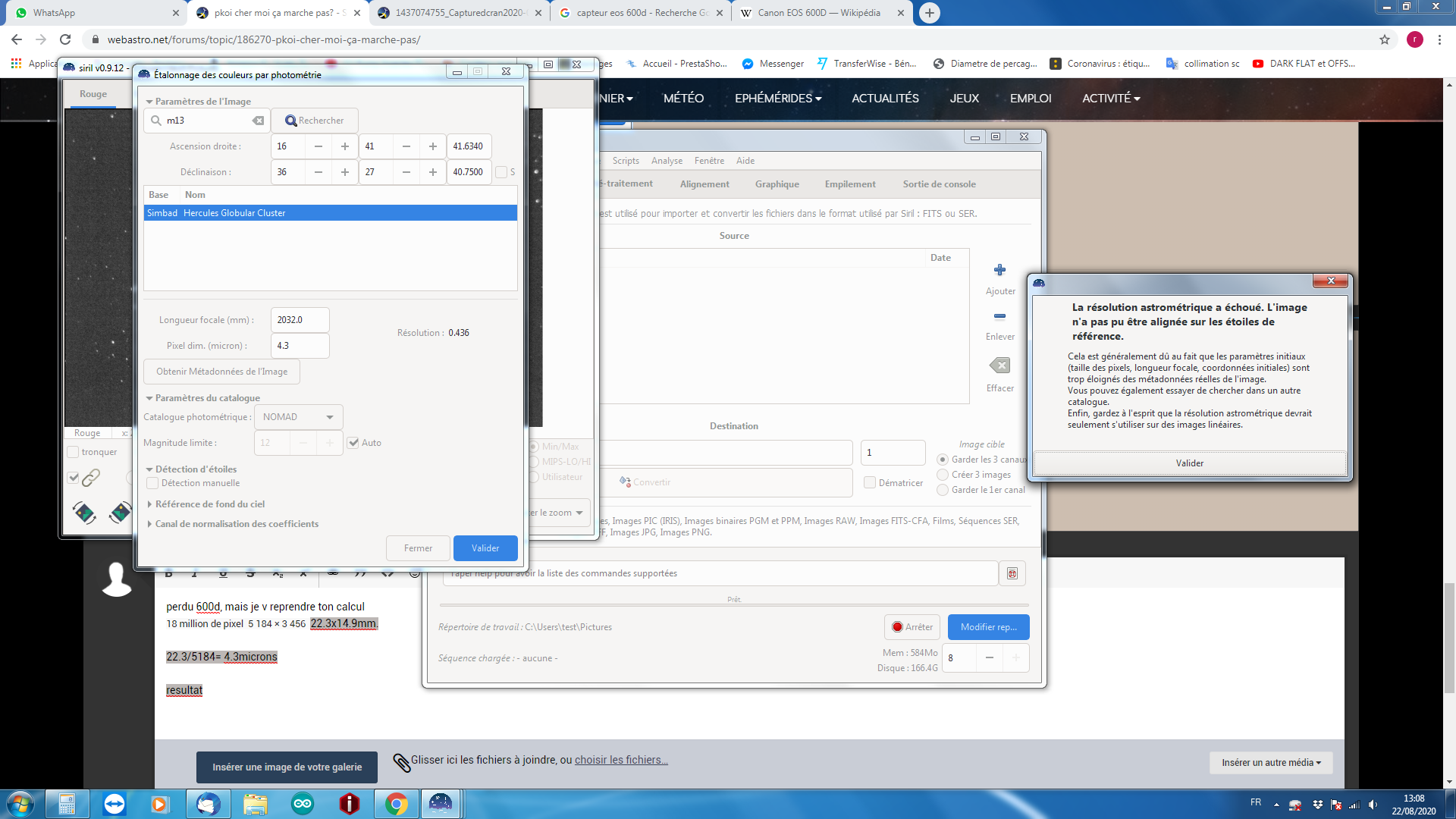
Task: Clear the m13 search field
Action: pyautogui.click(x=259, y=121)
